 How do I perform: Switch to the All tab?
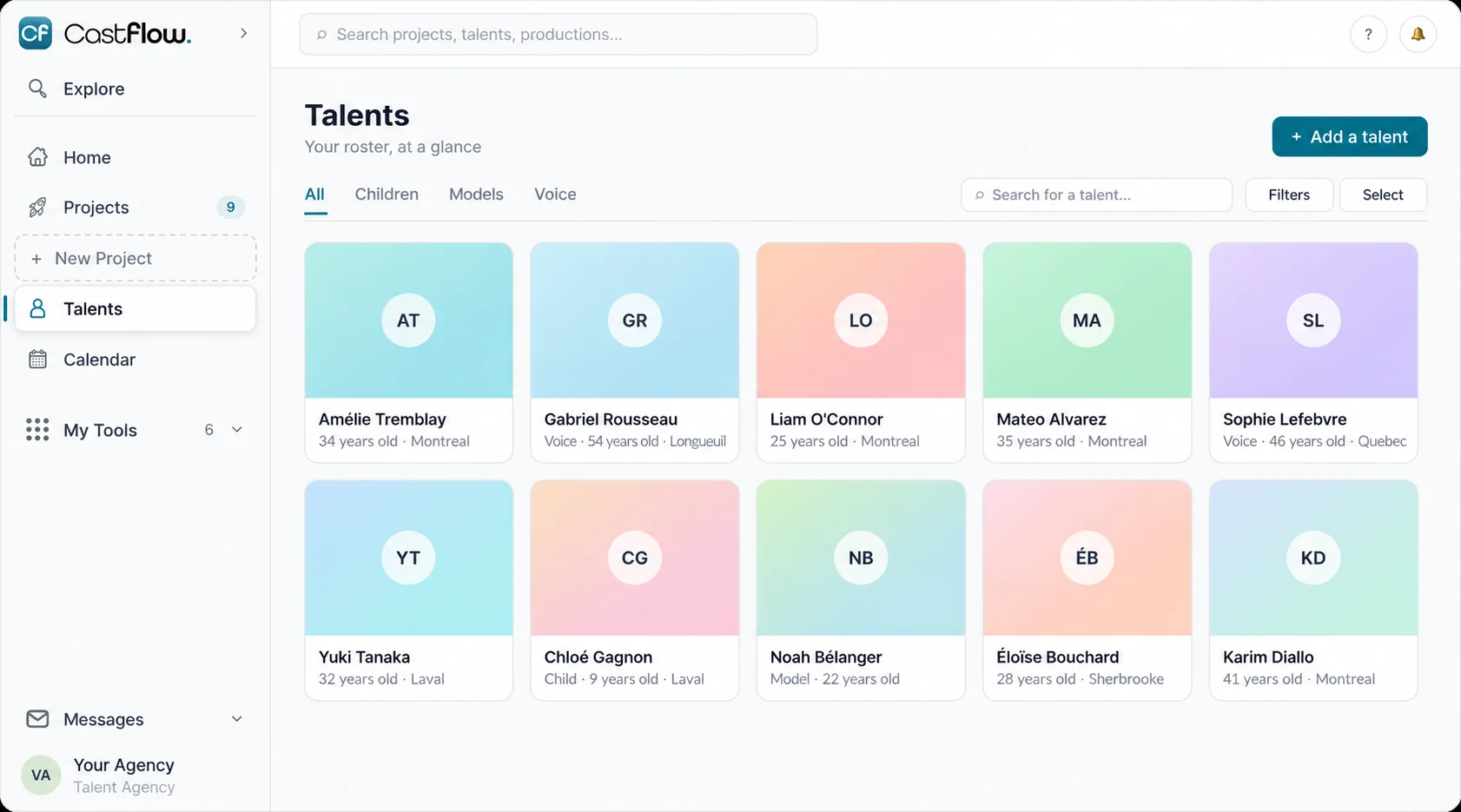314,195
